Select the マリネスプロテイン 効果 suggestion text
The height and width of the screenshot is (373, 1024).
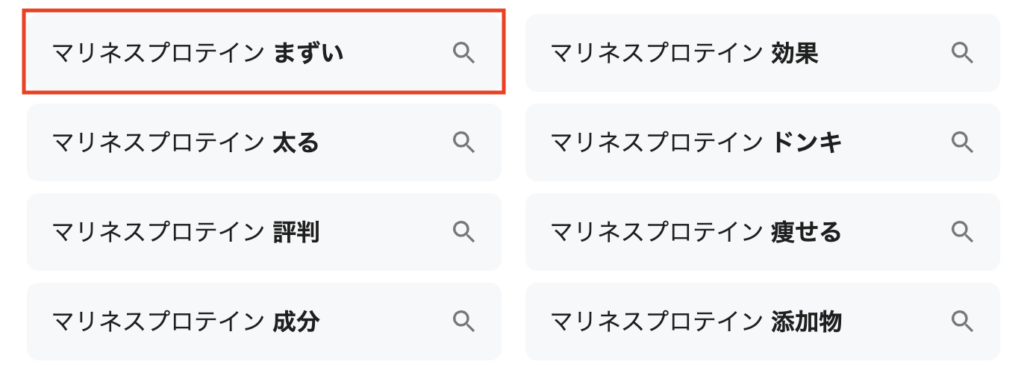click(x=684, y=53)
